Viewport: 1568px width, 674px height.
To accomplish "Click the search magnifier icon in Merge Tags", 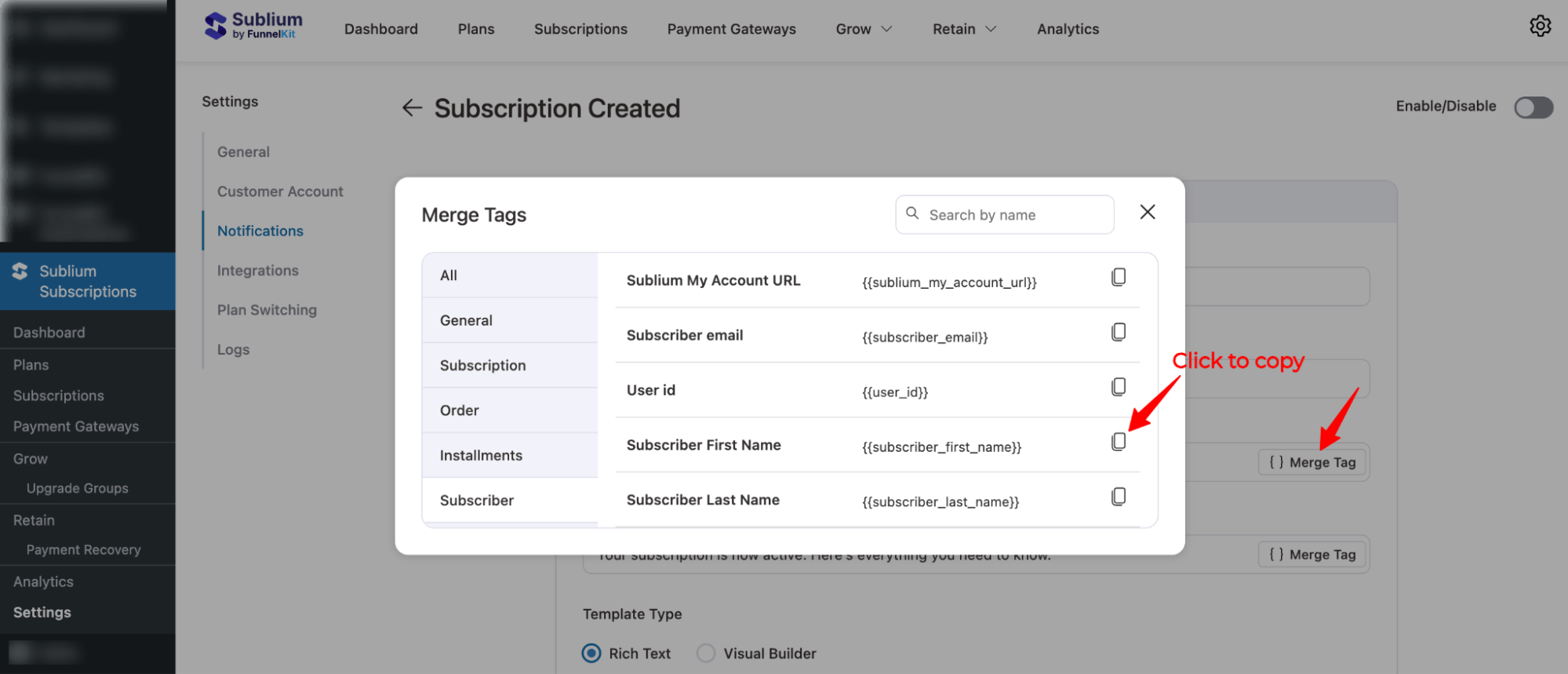I will tap(912, 213).
